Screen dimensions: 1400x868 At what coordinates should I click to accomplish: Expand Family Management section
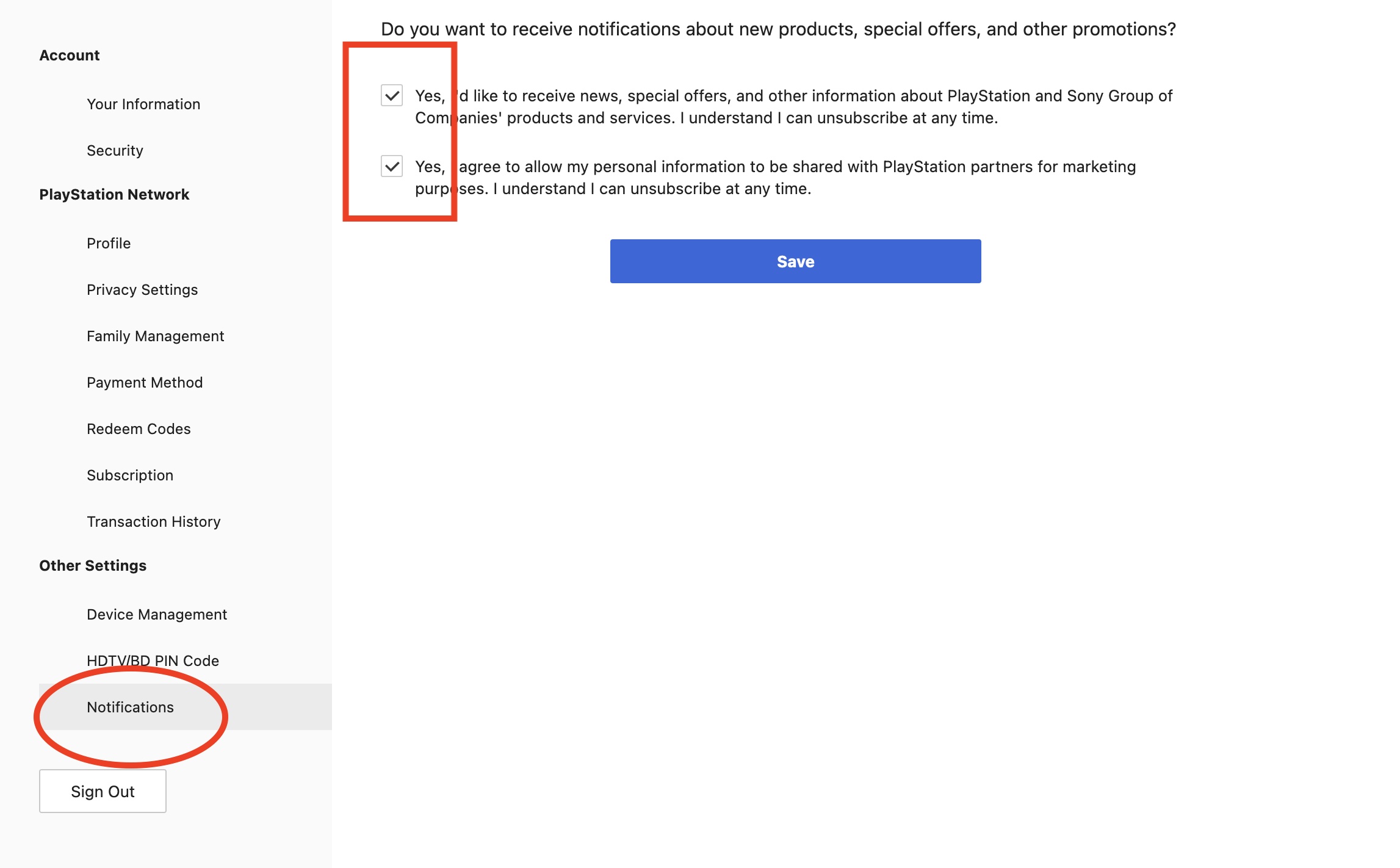coord(155,336)
